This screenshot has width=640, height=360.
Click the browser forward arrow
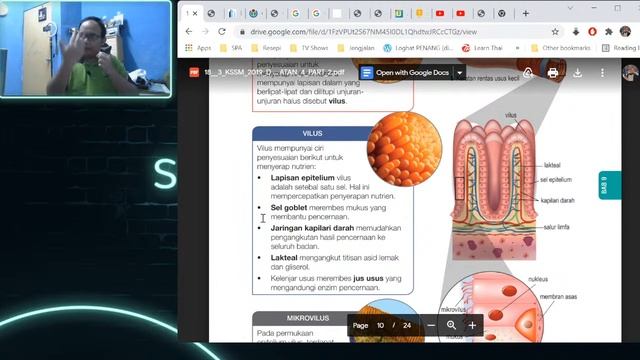205,31
